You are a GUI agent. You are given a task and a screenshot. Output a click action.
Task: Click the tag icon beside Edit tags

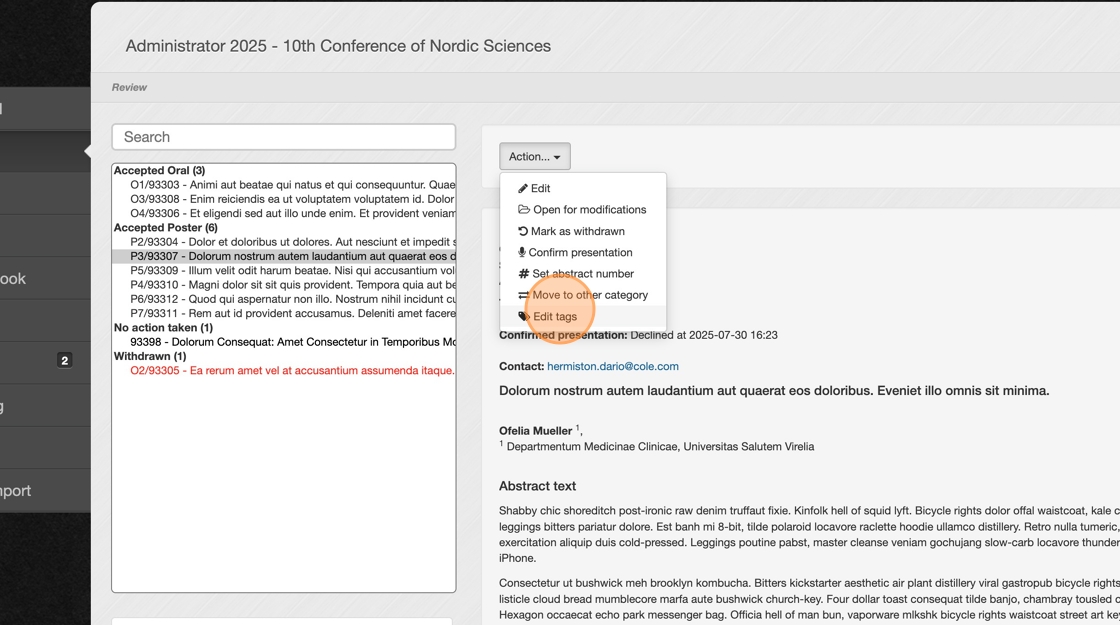point(524,316)
